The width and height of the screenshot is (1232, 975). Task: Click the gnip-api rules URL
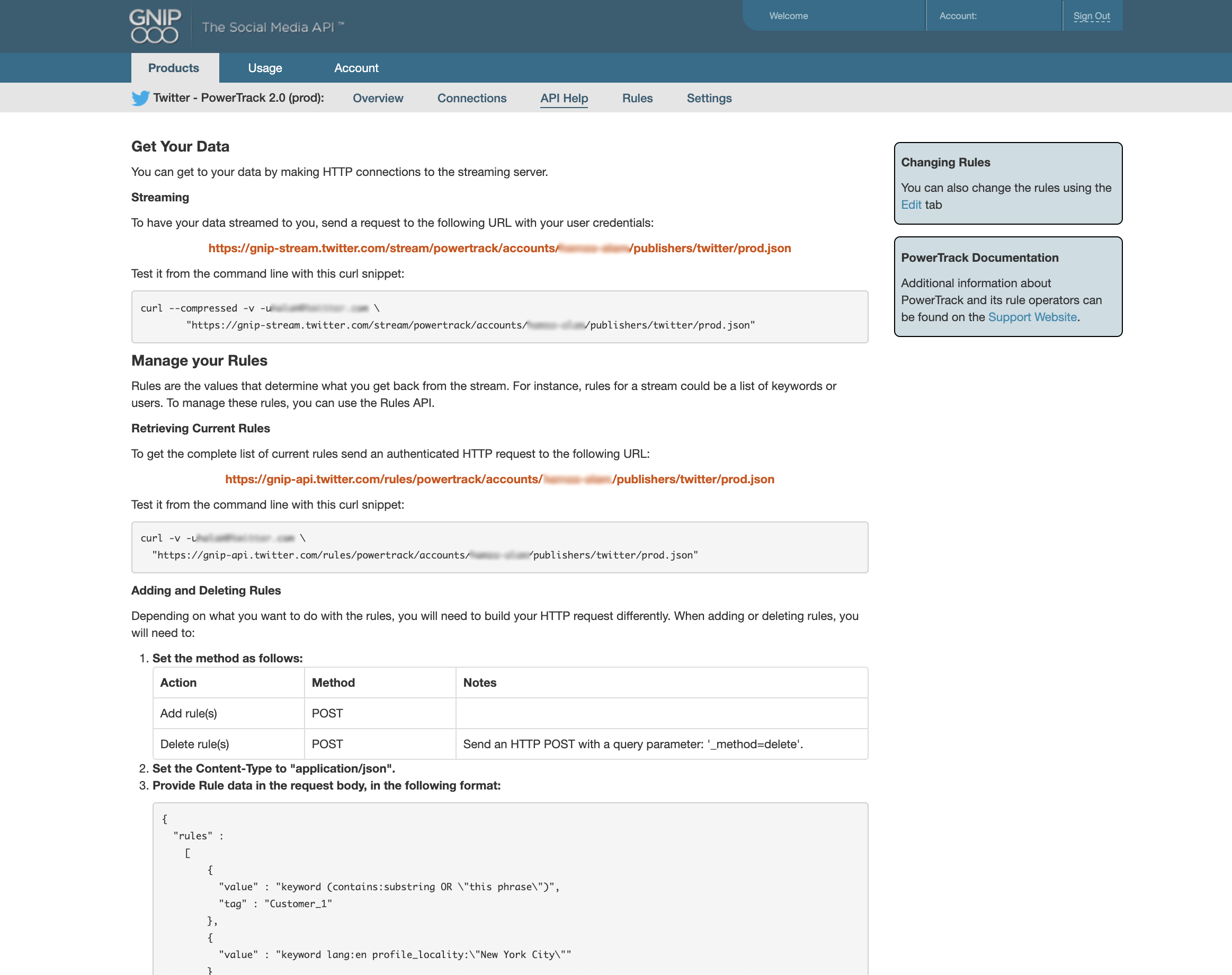click(499, 480)
